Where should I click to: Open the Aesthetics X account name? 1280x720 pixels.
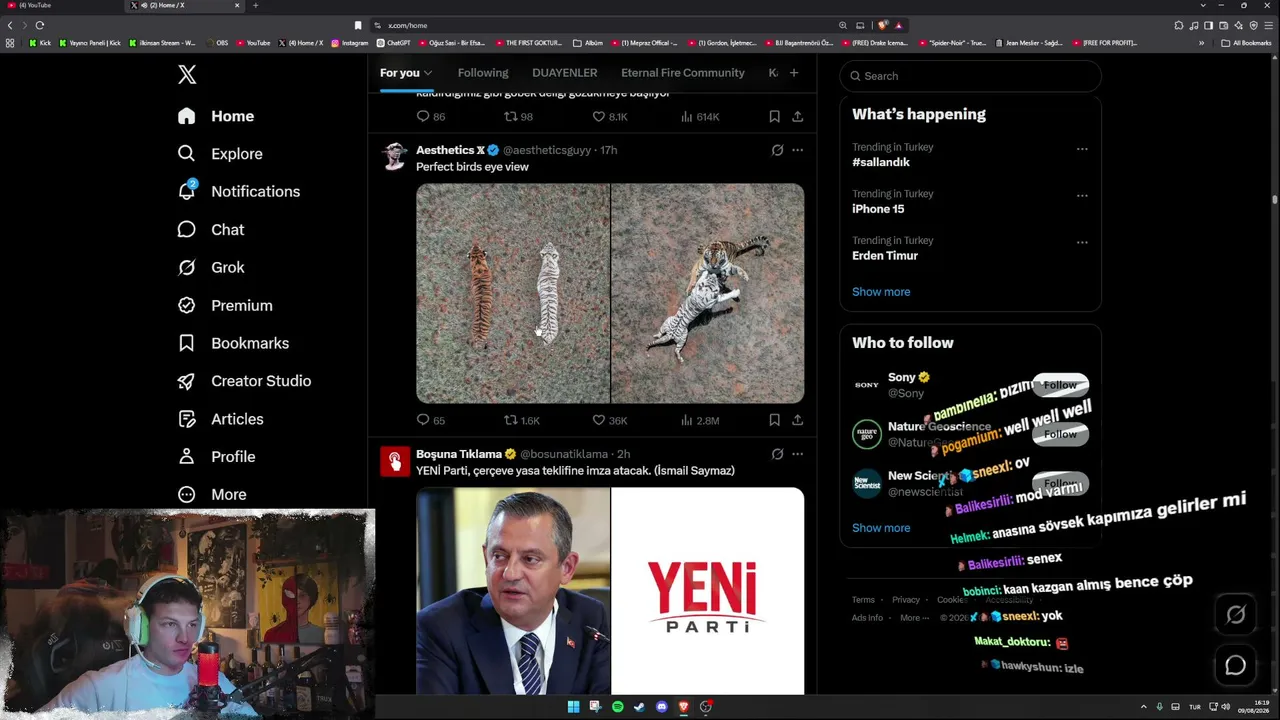(x=450, y=150)
